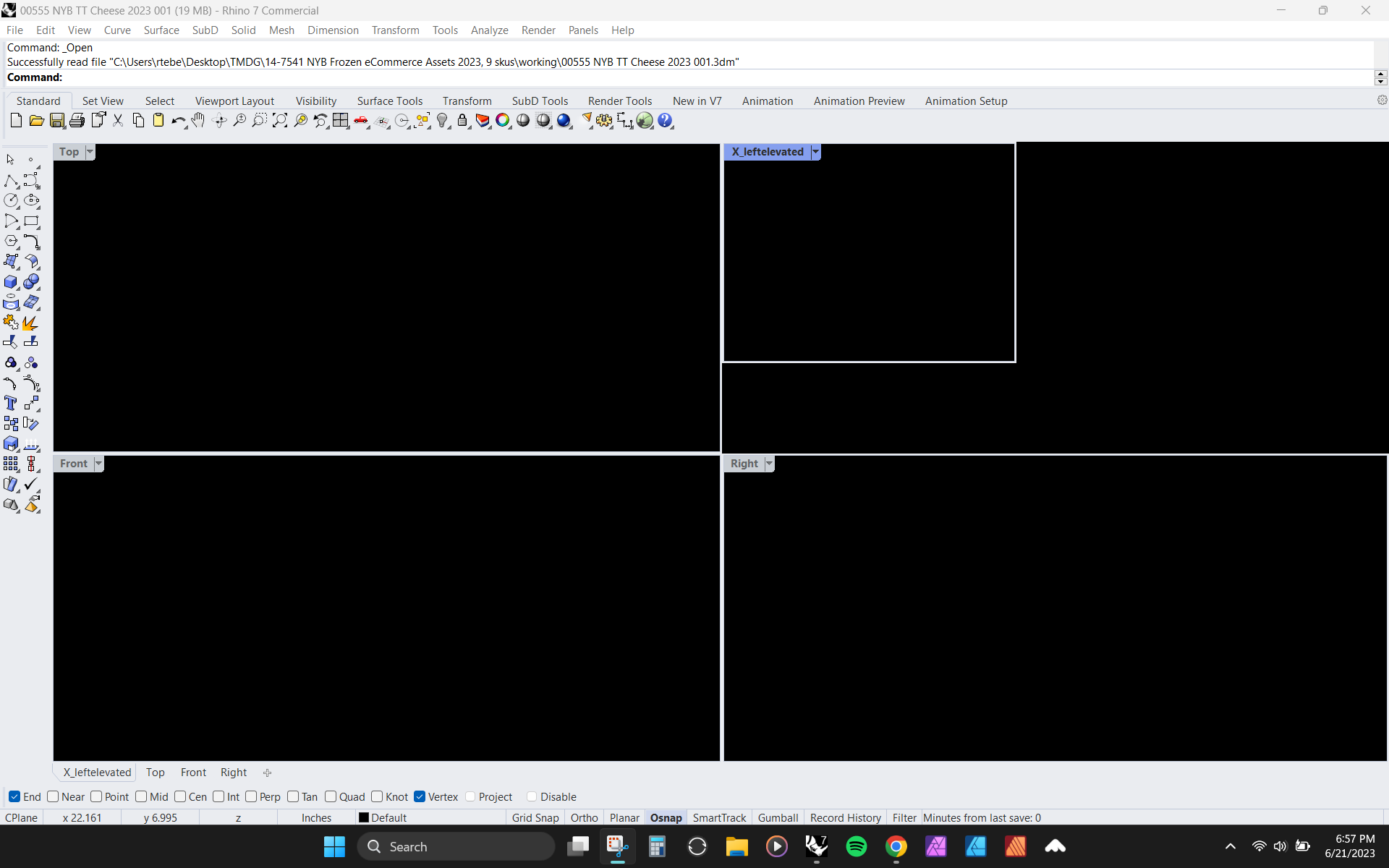Open the X_leftelevated viewport menu arrow
Screen dimensions: 1389x868
click(x=815, y=152)
